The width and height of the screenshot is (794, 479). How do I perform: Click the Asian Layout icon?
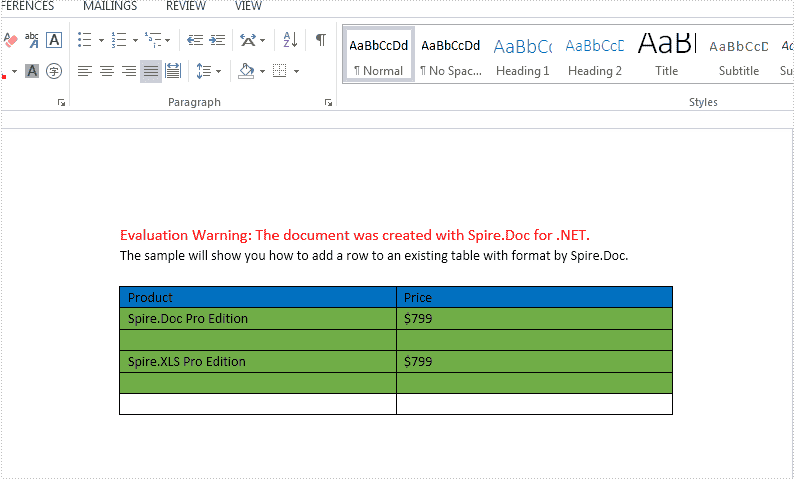pyautogui.click(x=248, y=39)
